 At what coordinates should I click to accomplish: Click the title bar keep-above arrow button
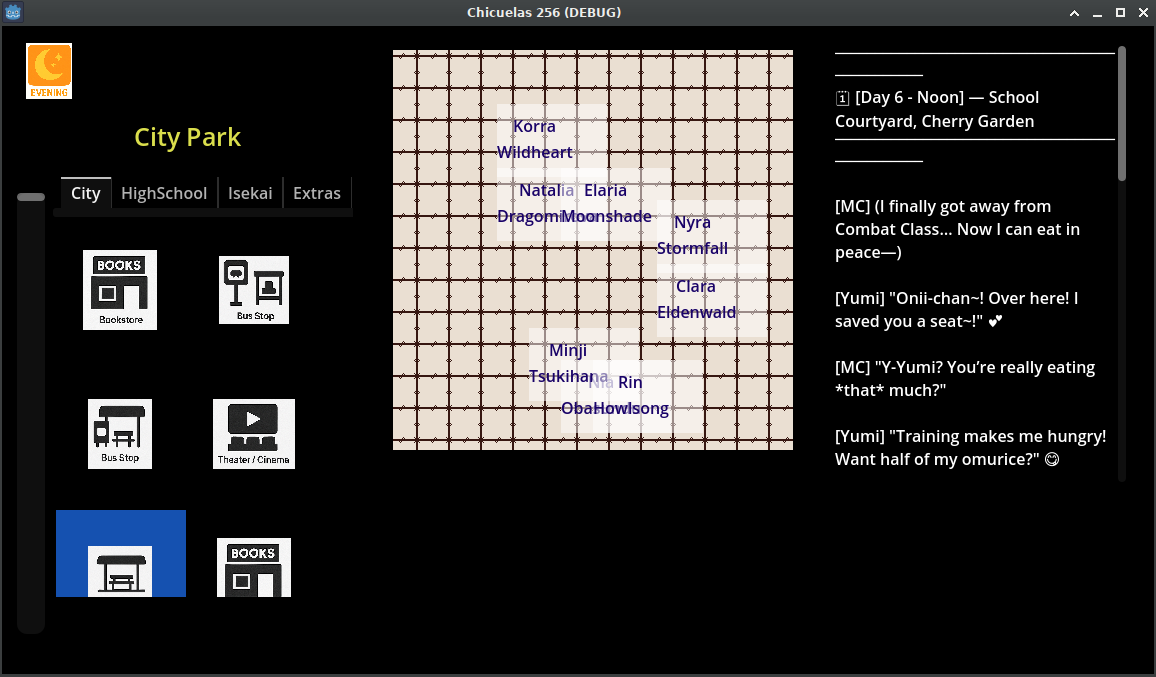coord(1074,13)
